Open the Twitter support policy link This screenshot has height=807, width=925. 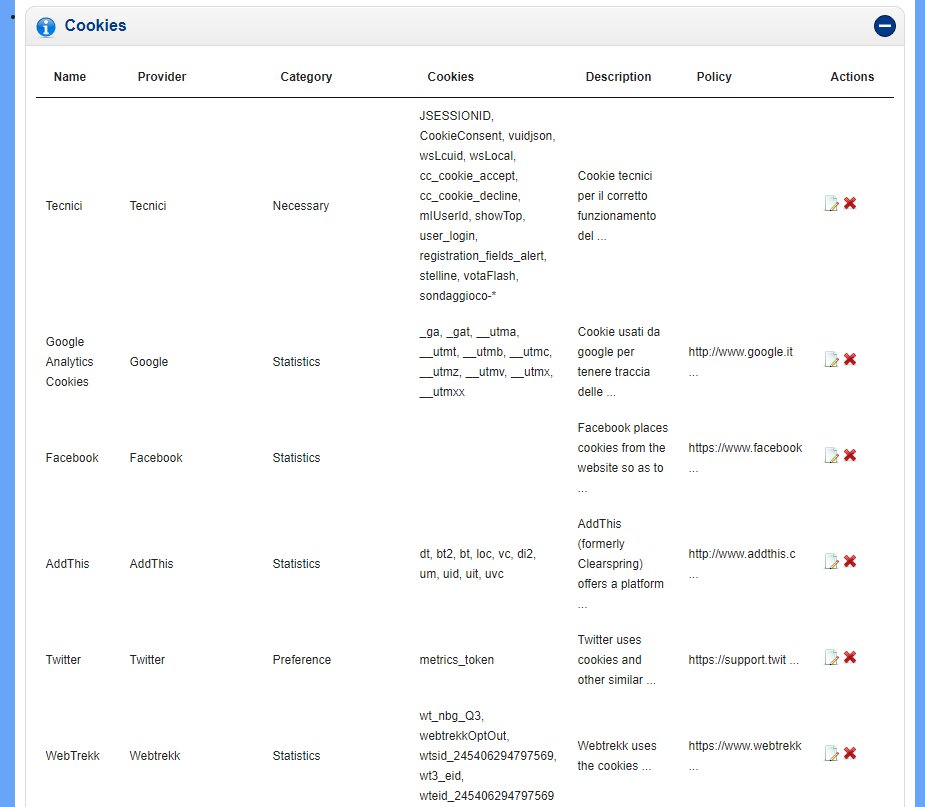743,660
